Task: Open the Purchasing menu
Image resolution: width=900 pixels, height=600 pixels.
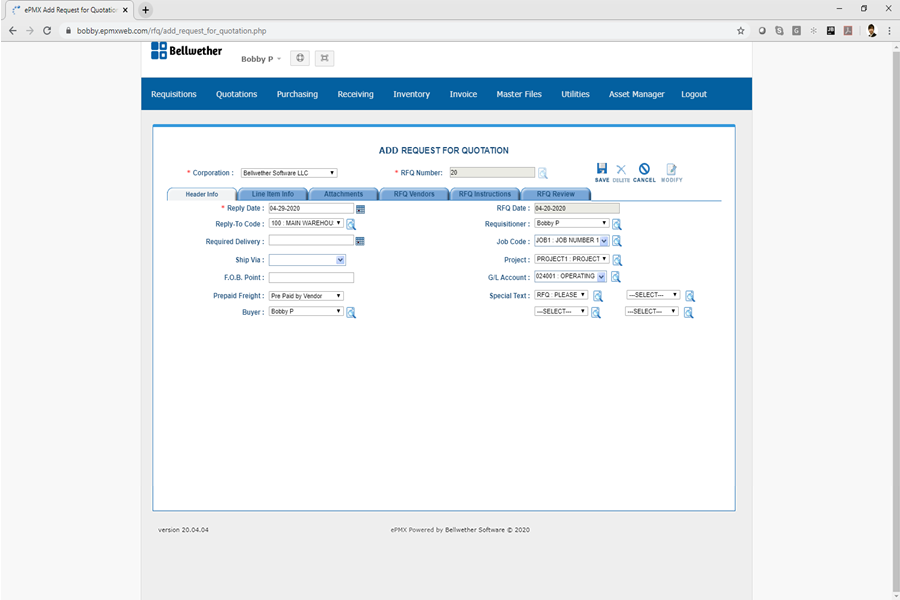Action: [x=297, y=94]
